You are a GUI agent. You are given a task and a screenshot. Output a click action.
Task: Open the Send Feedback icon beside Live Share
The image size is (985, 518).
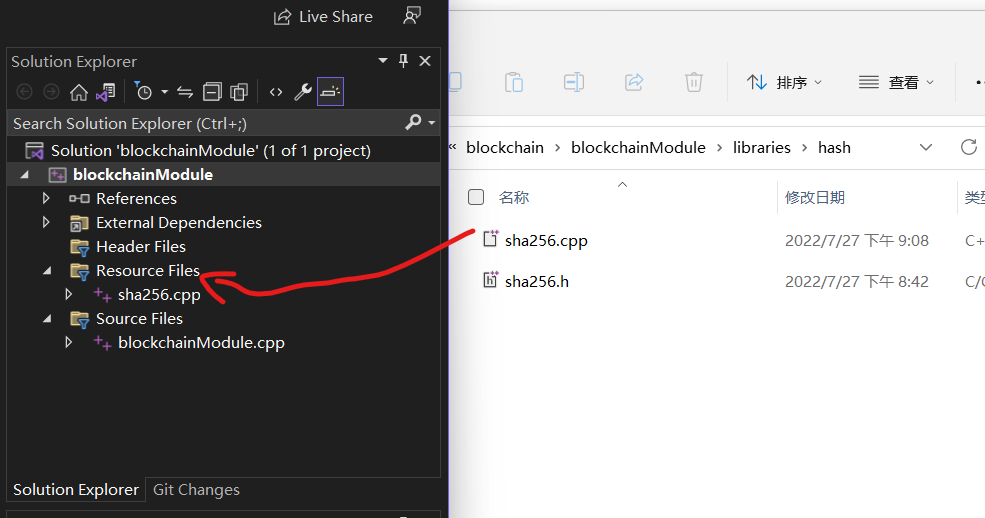click(x=411, y=16)
